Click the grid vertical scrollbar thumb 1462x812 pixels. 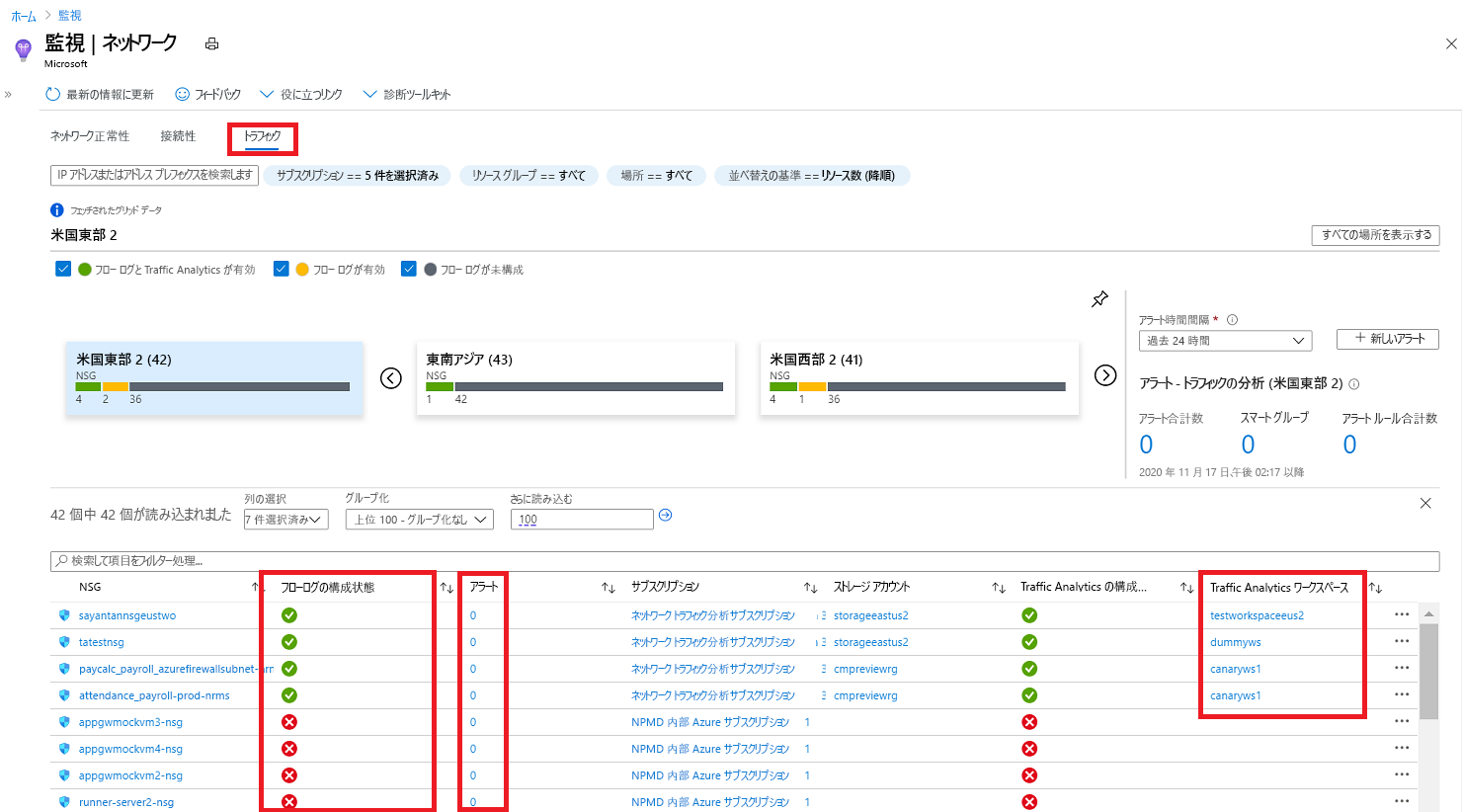1428,672
